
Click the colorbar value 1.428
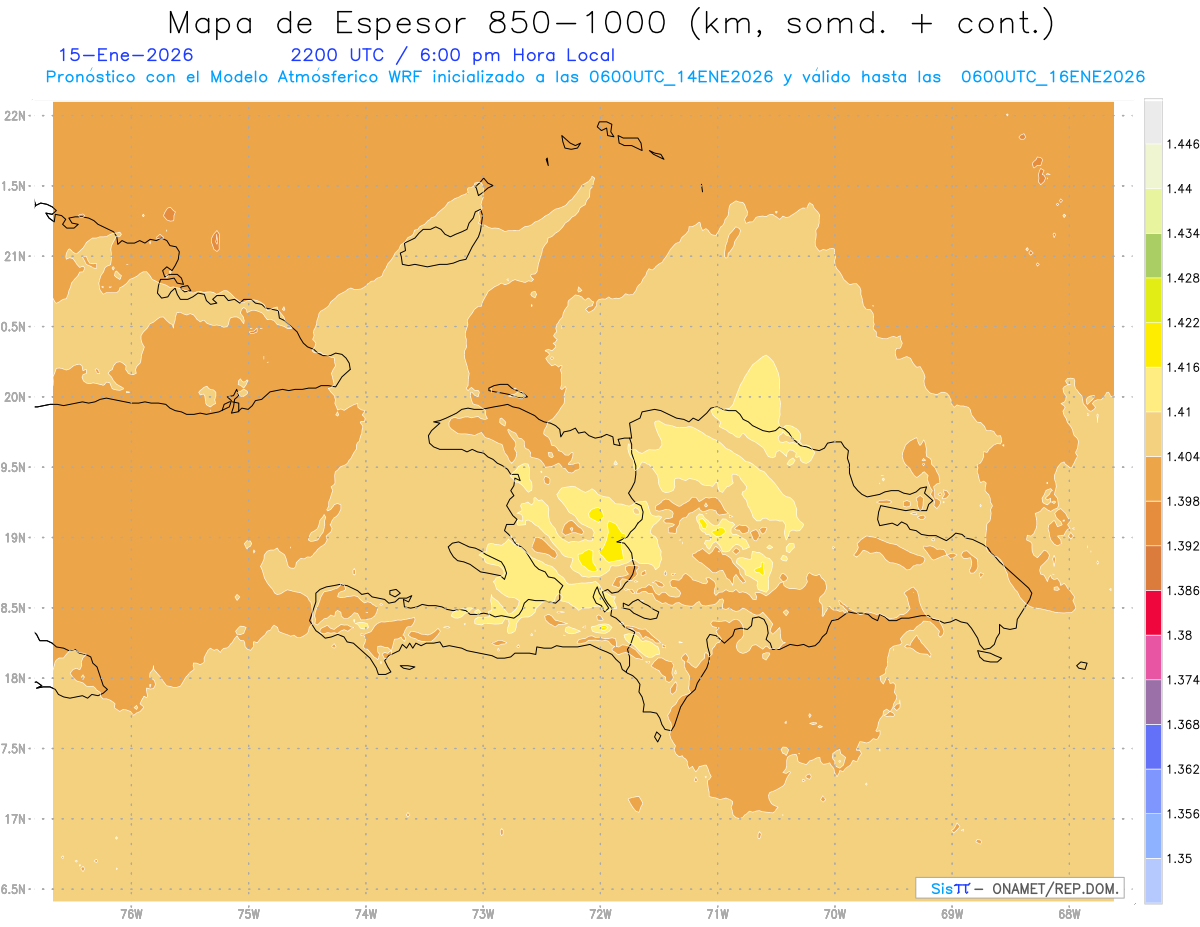click(x=1182, y=278)
